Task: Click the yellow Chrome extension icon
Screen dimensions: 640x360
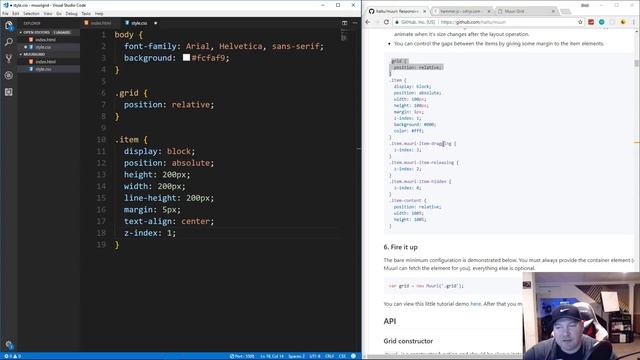Action: pos(623,22)
